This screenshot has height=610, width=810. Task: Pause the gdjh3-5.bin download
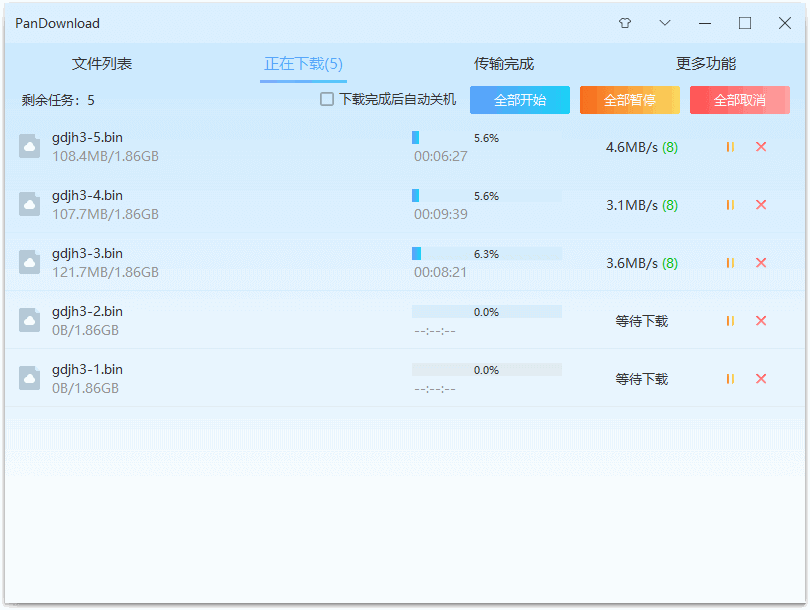pos(730,147)
